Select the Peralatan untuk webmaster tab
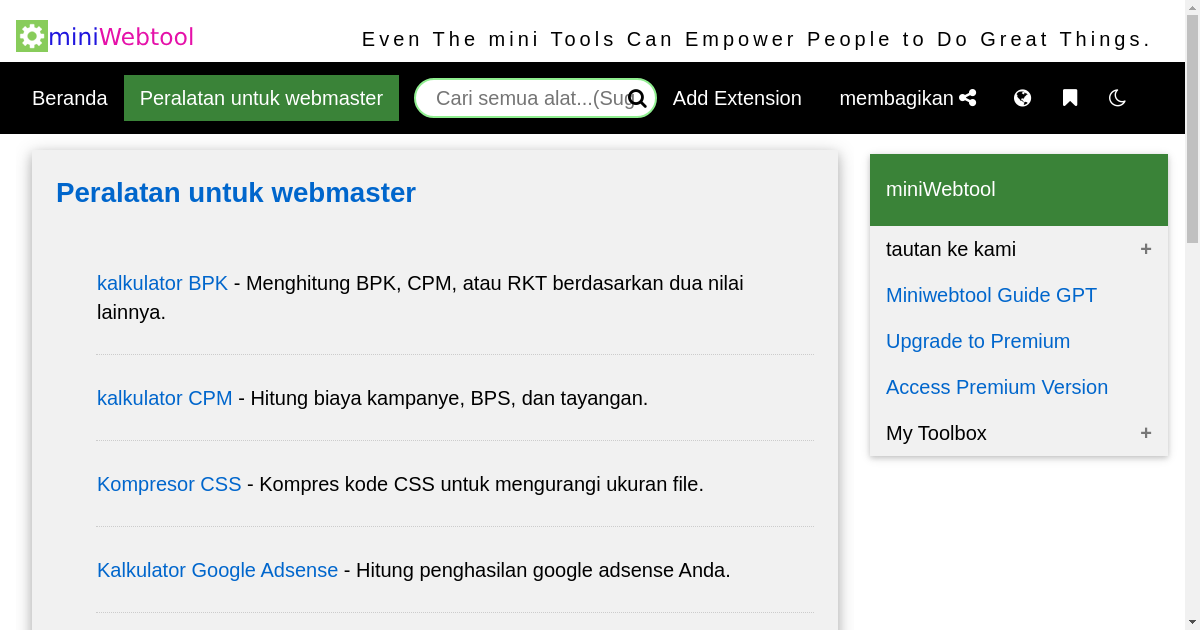 [x=261, y=98]
